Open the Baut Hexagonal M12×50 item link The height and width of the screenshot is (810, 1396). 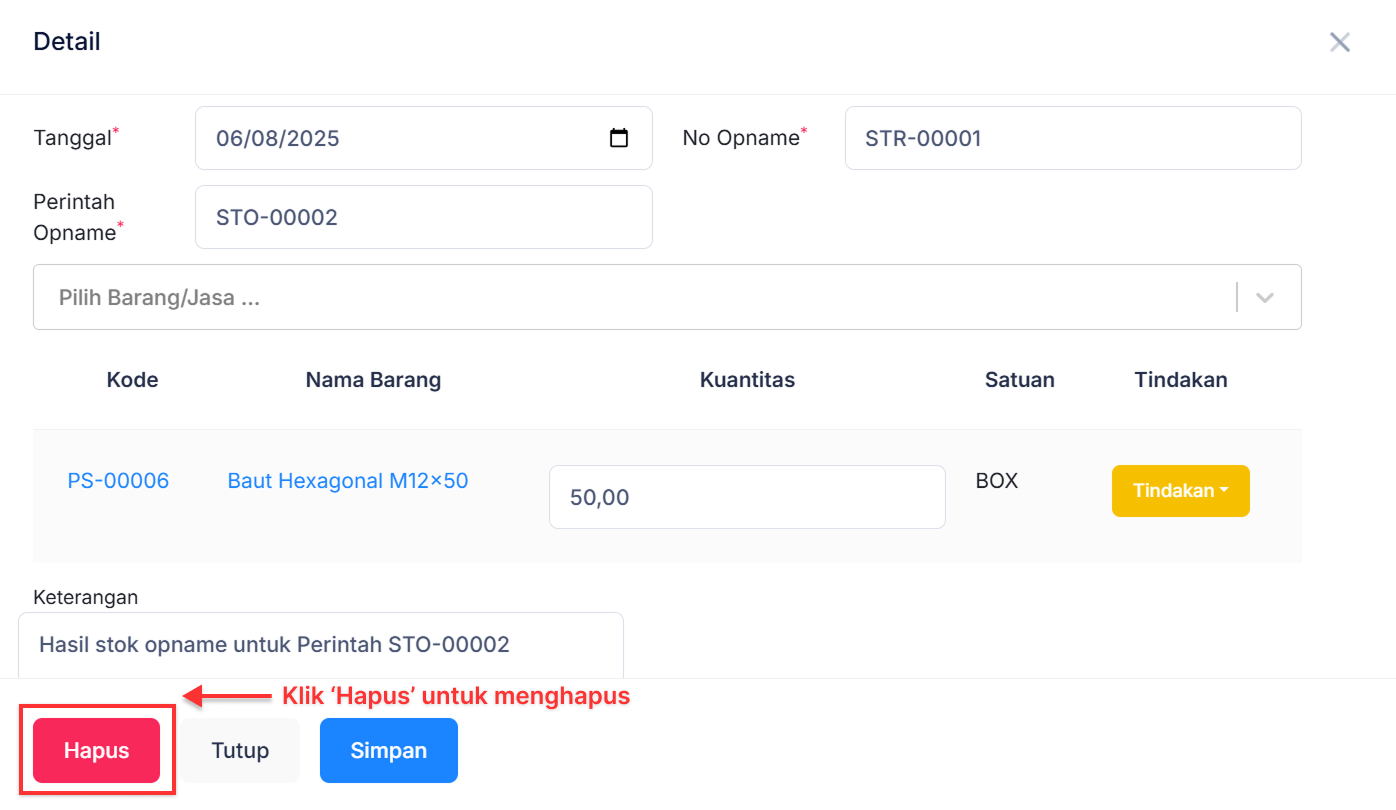click(348, 481)
